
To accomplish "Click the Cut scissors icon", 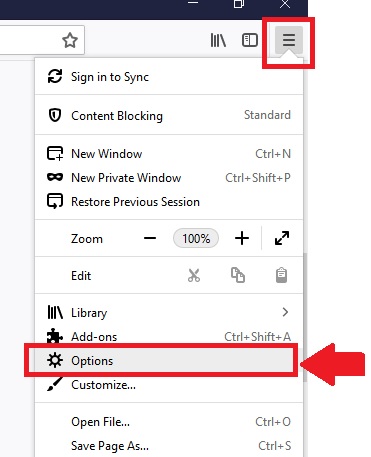I will pos(194,276).
